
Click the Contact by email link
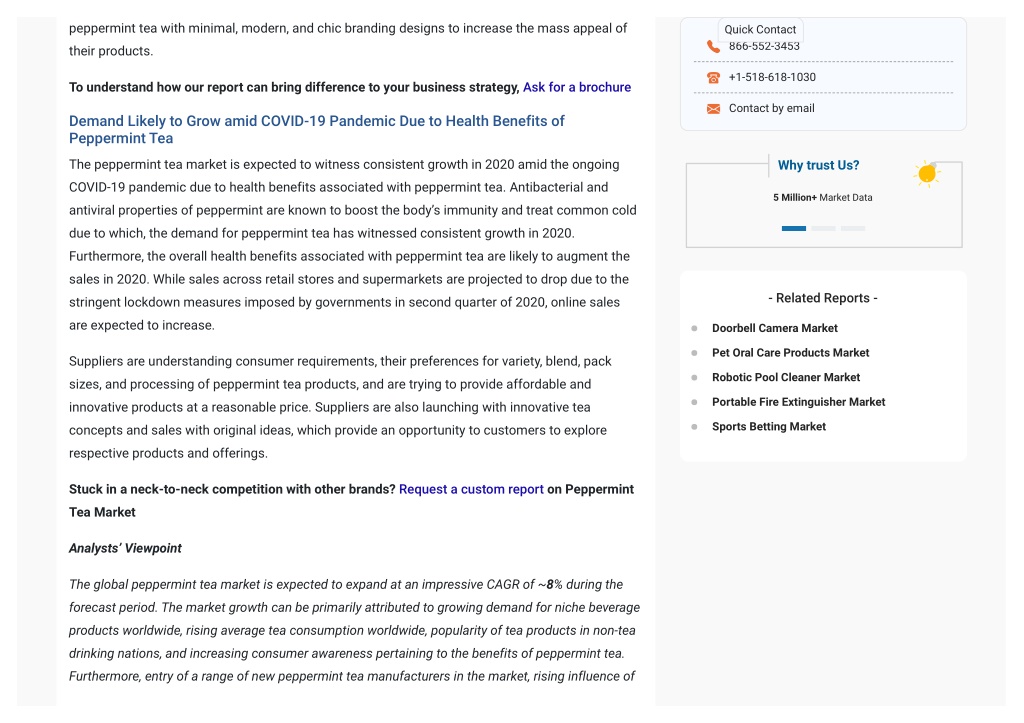(x=771, y=108)
